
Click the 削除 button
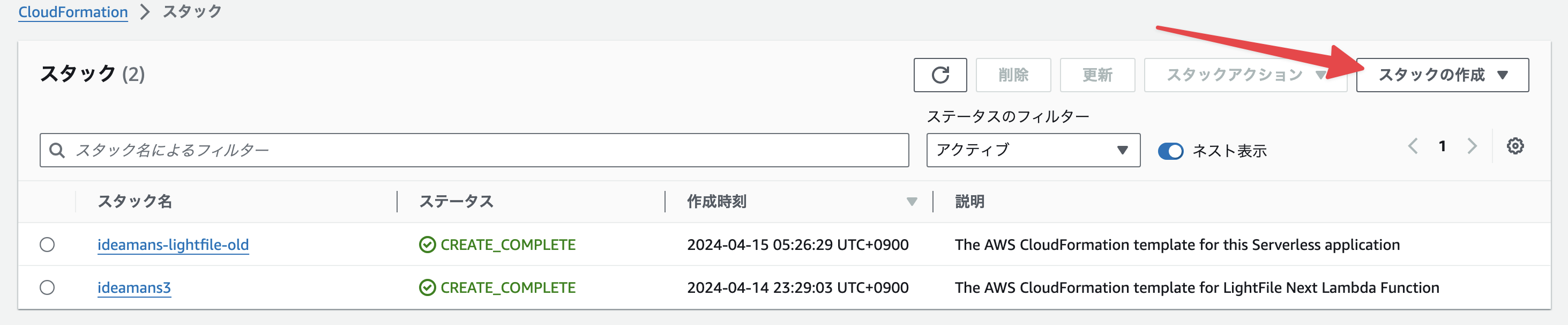pyautogui.click(x=1013, y=75)
